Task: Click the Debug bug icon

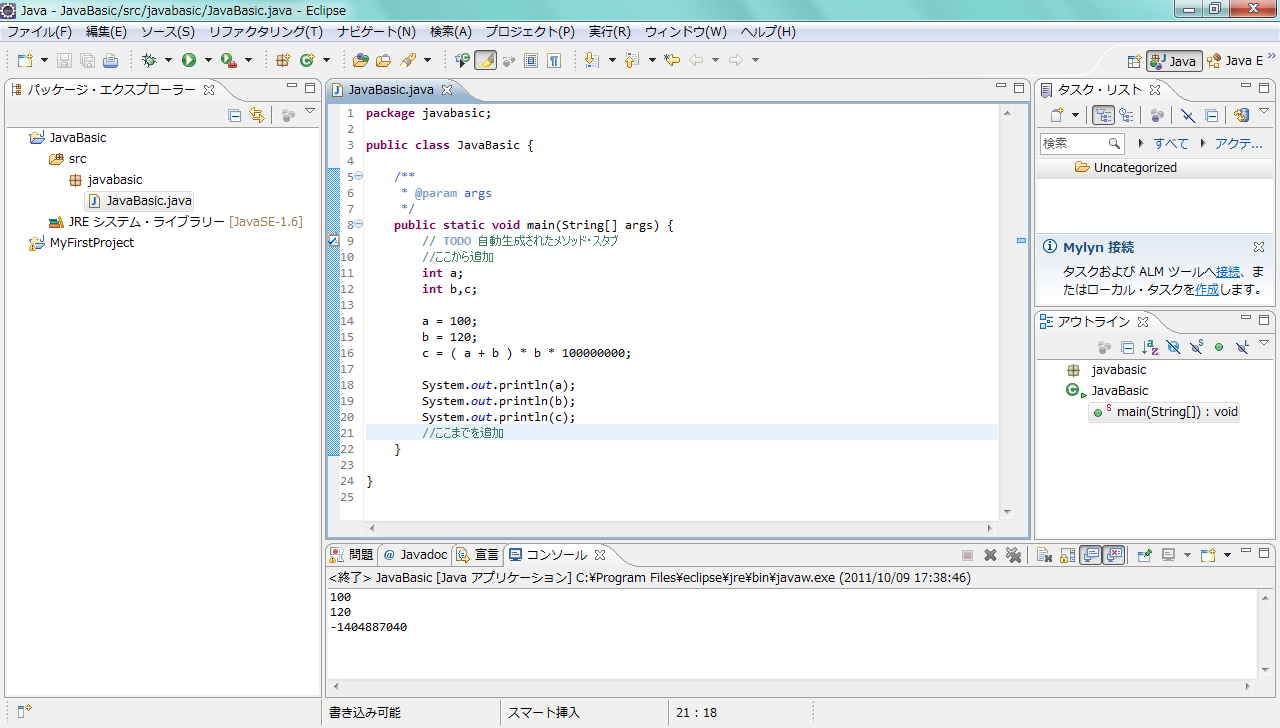Action: point(149,60)
